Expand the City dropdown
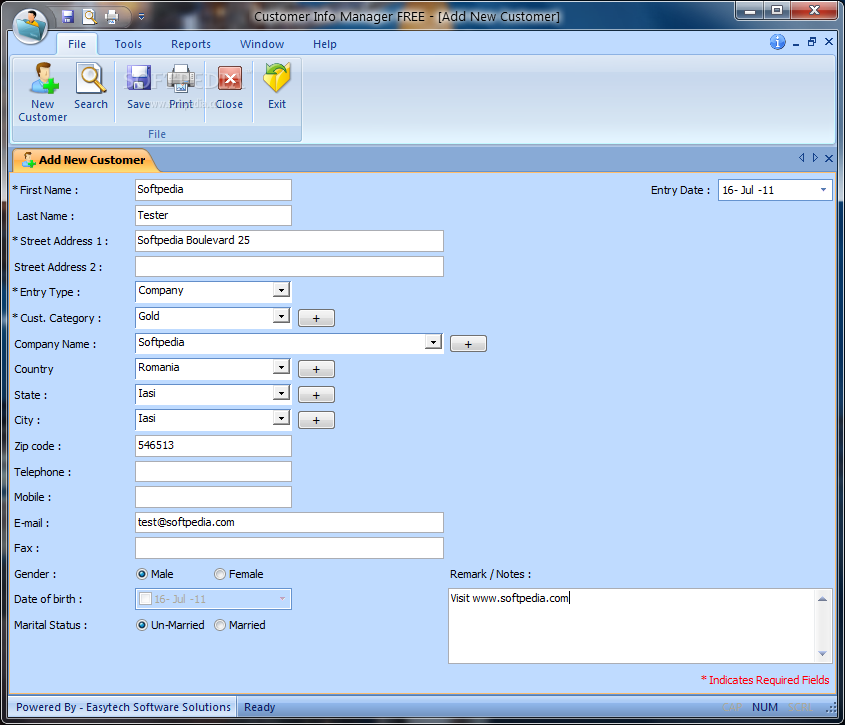 [281, 418]
